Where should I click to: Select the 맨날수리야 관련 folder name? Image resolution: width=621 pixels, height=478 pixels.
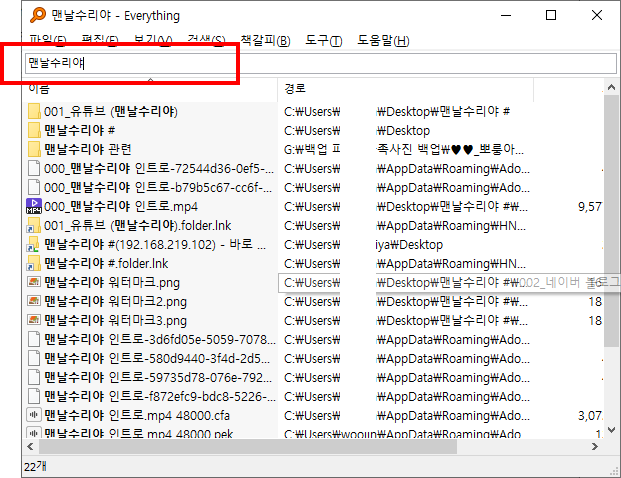click(x=88, y=149)
